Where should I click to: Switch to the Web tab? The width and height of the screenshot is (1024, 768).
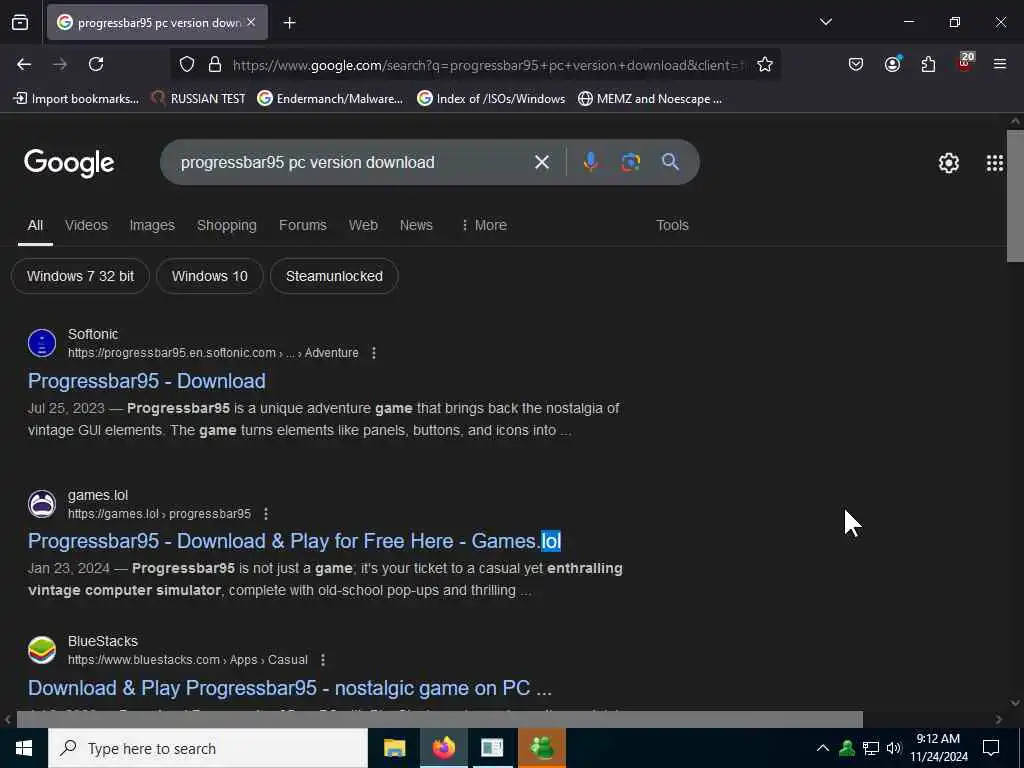363,225
